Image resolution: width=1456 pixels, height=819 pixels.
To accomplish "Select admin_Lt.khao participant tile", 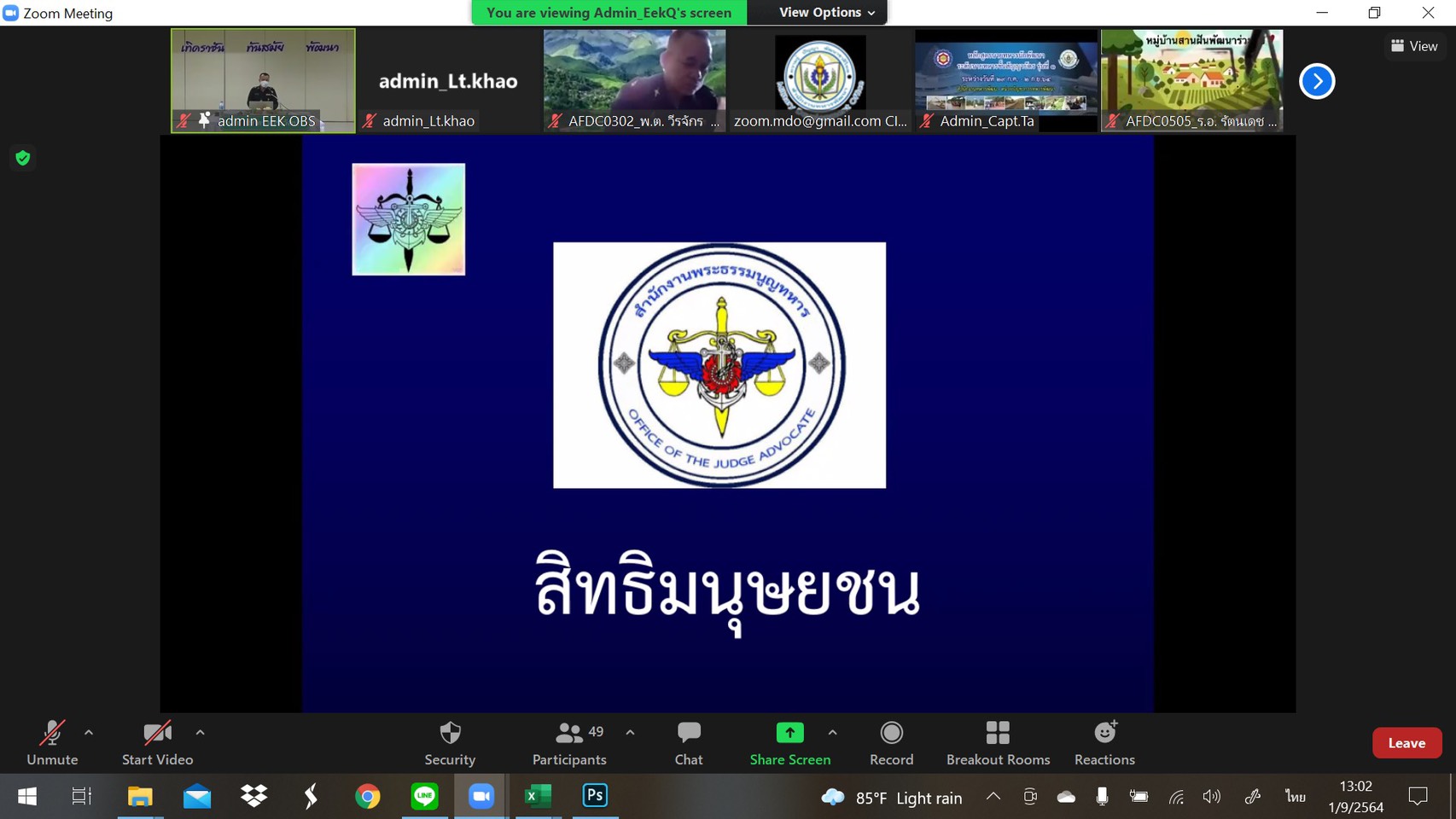I will click(x=449, y=81).
